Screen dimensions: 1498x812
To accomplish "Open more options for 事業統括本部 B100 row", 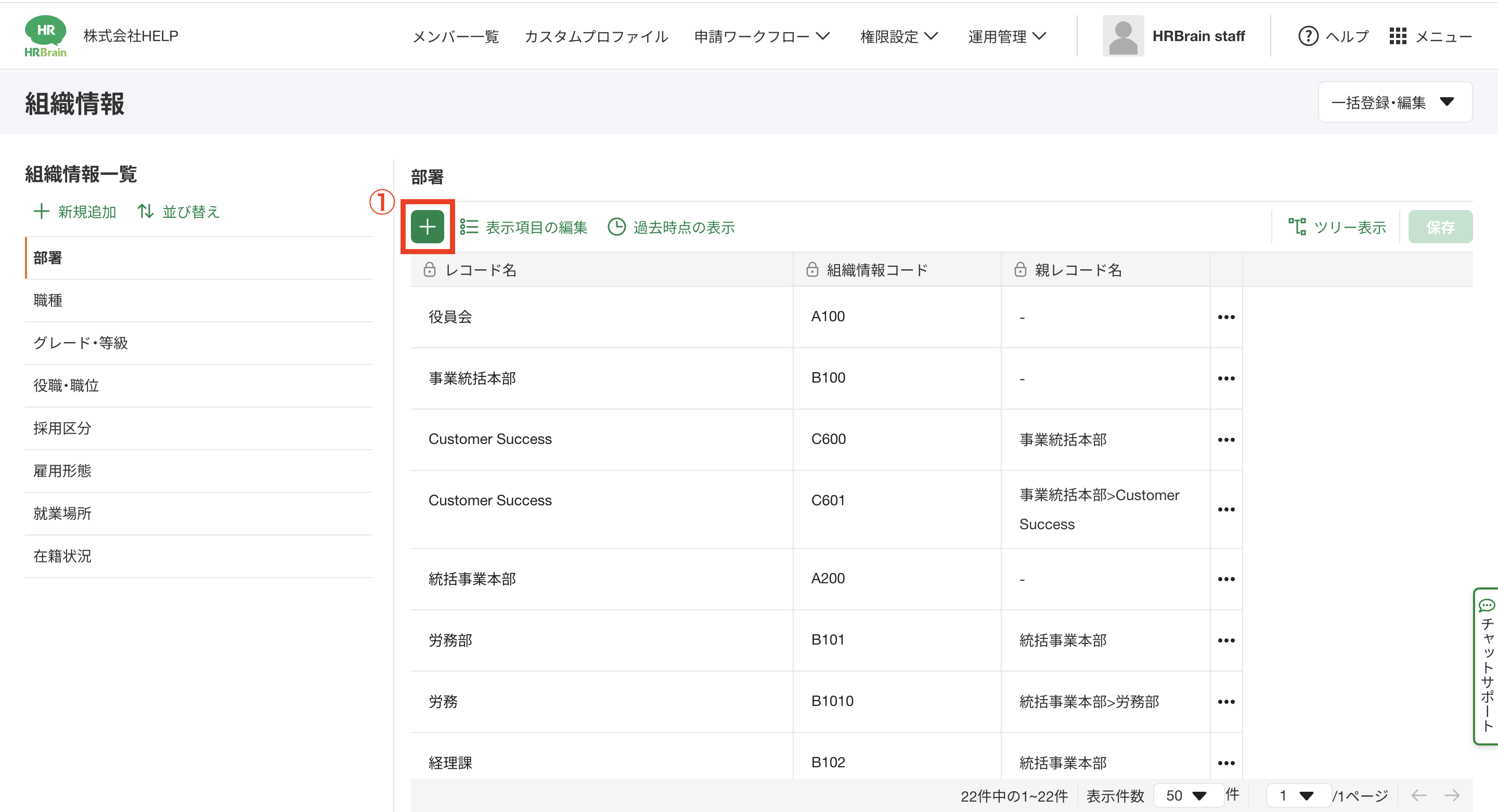I will (1226, 378).
